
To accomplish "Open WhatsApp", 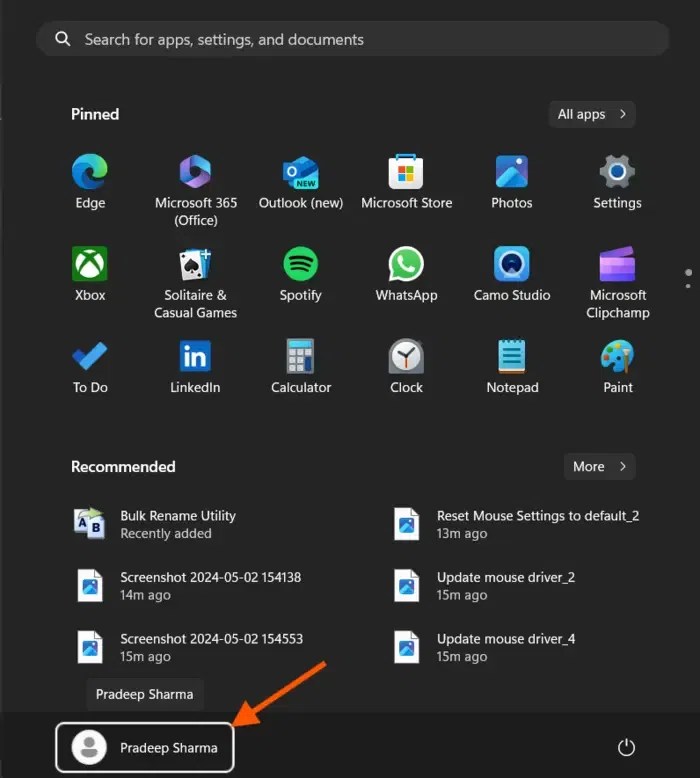I will tap(406, 274).
